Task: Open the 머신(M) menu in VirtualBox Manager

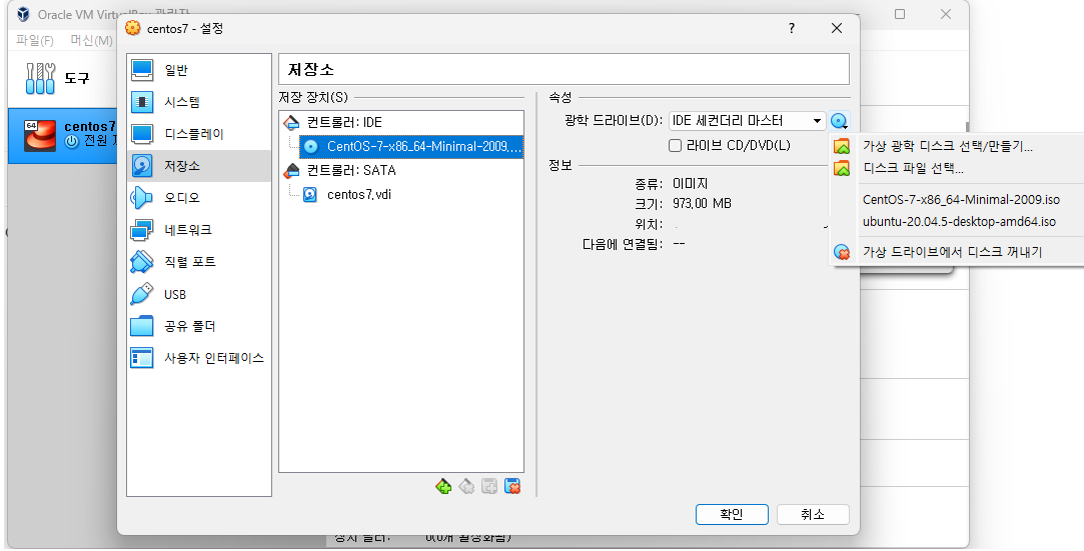Action: [x=91, y=41]
